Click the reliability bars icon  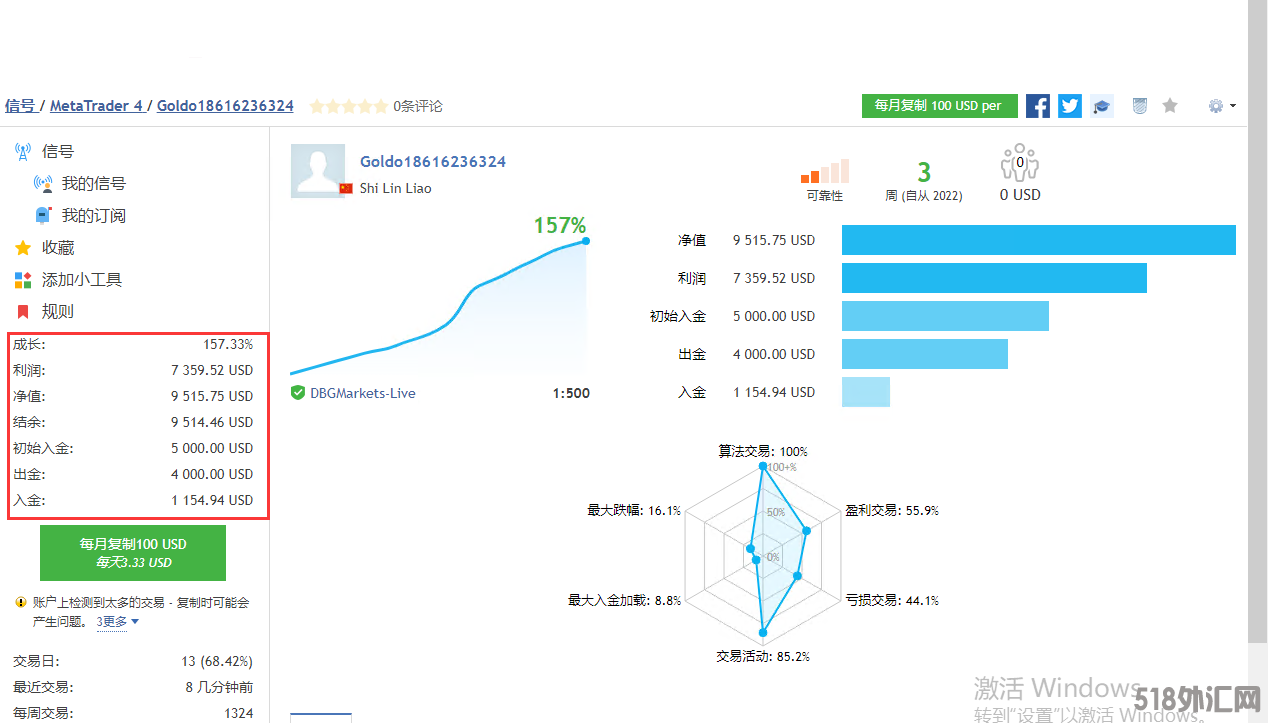824,171
